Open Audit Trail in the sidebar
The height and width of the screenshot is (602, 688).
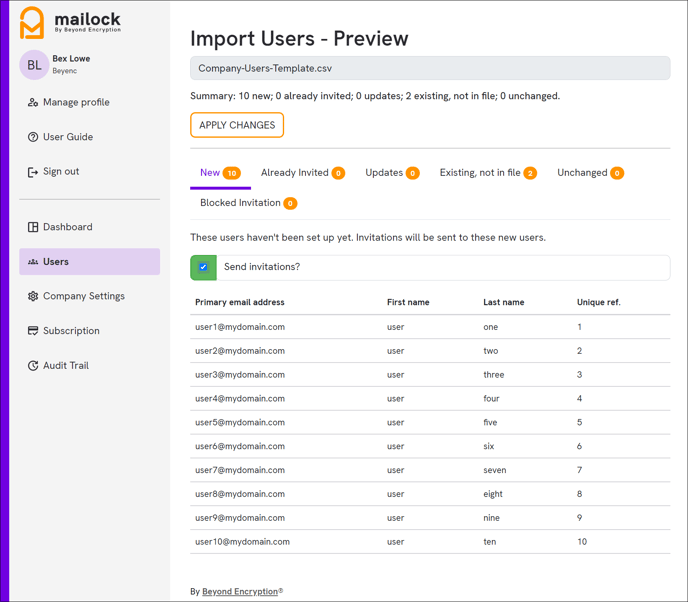[x=90, y=366]
